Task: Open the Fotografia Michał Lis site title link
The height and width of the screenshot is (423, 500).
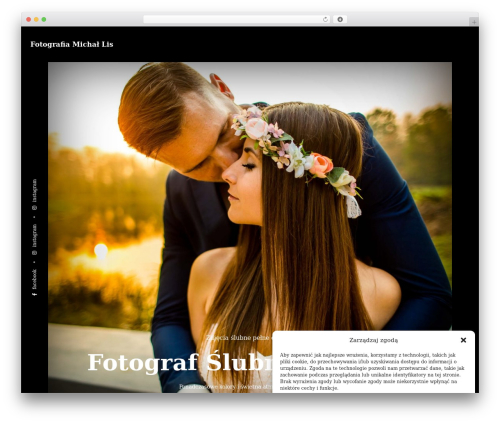Action: coord(72,44)
